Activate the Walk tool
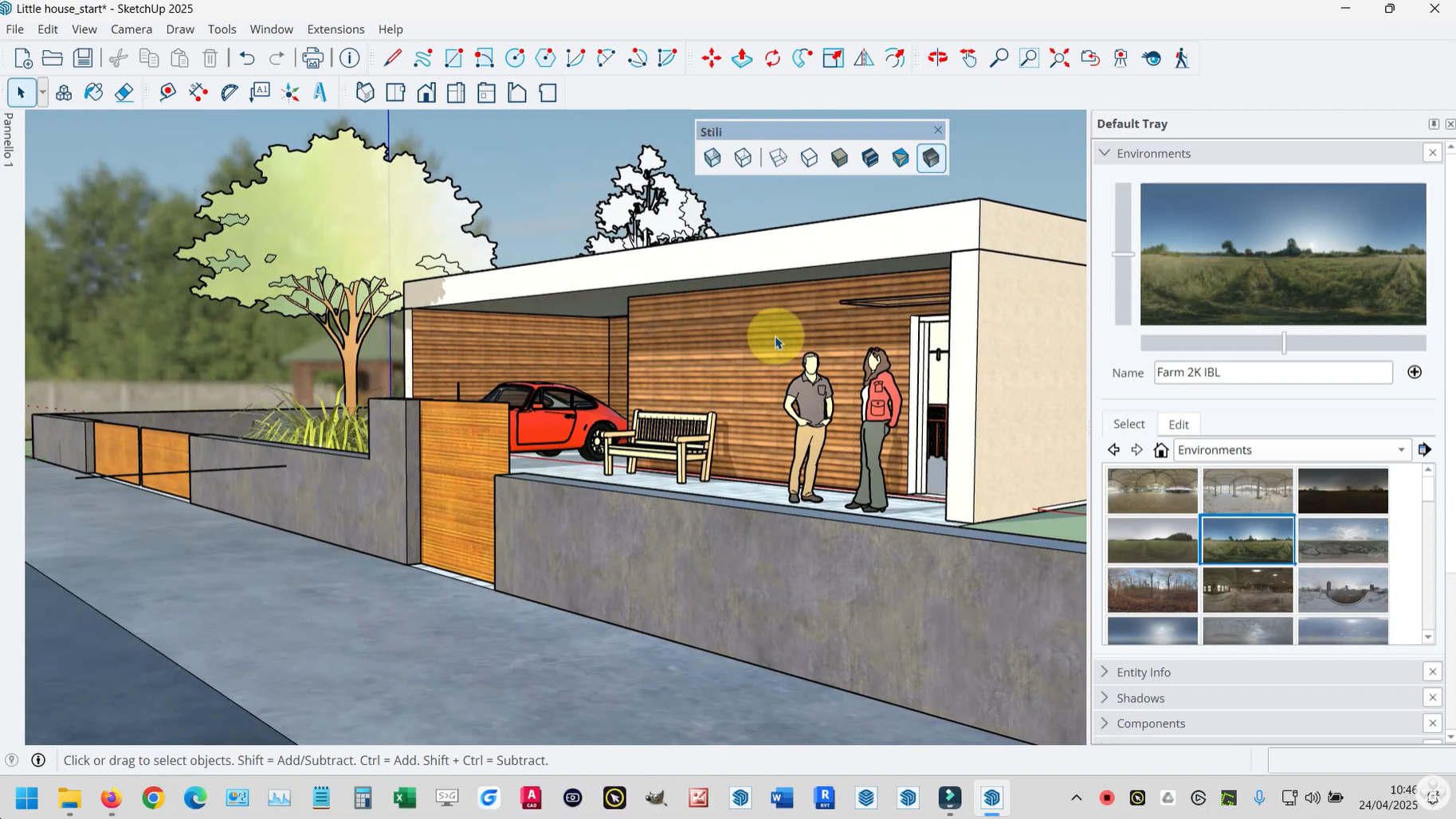 tap(1182, 58)
